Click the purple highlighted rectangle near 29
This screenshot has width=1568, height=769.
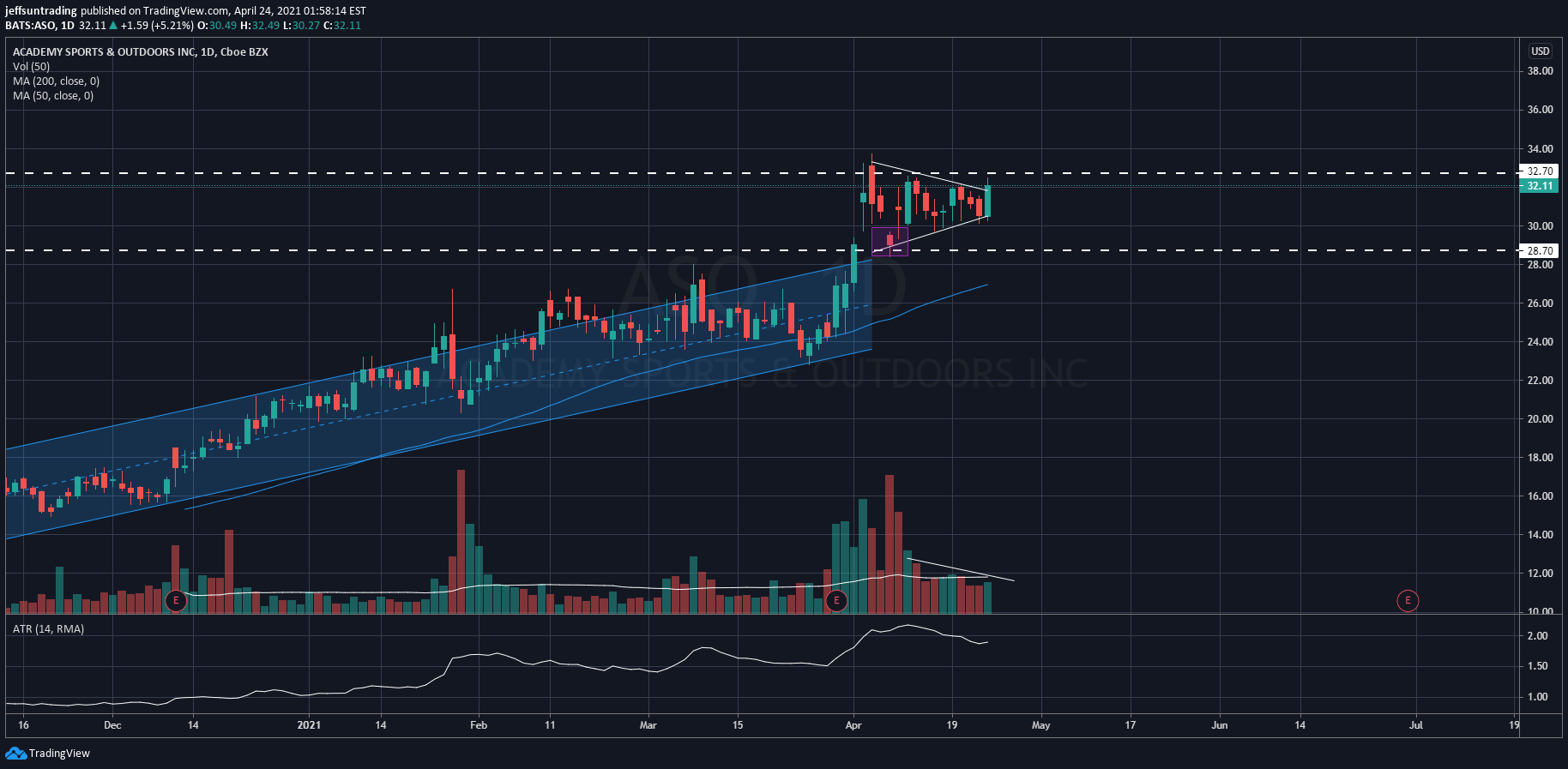tap(890, 242)
